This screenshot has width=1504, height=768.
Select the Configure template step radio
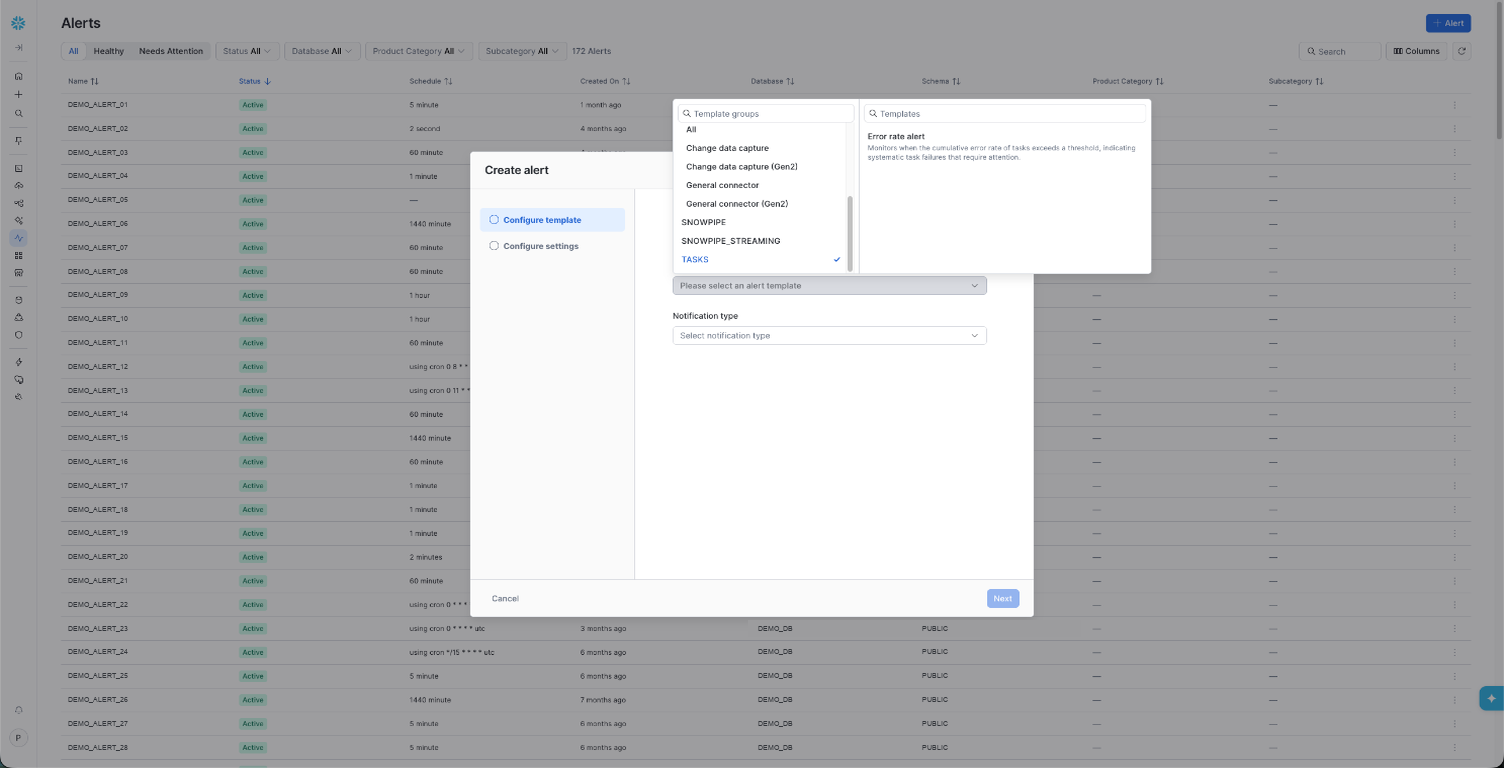pos(494,220)
